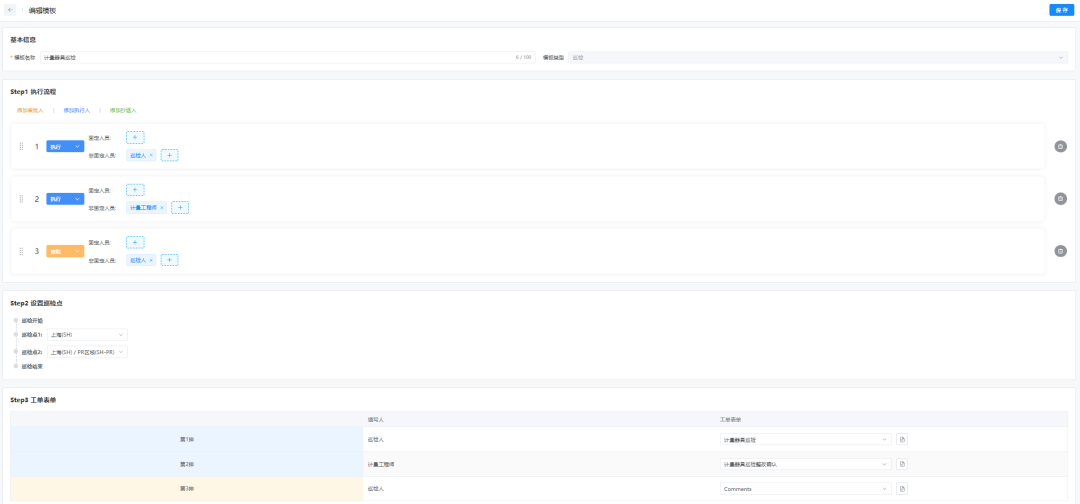Add a fixed person in row 3
Viewport: 1080px width, 504px height.
(x=135, y=242)
